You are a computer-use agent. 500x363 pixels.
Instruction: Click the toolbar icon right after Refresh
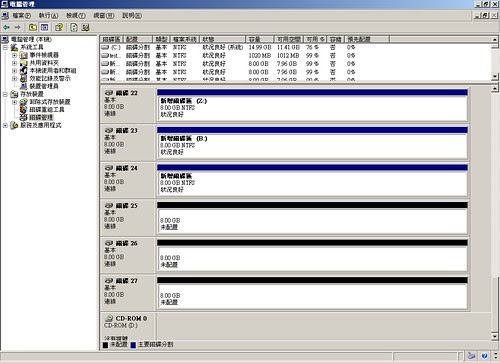tap(86, 27)
